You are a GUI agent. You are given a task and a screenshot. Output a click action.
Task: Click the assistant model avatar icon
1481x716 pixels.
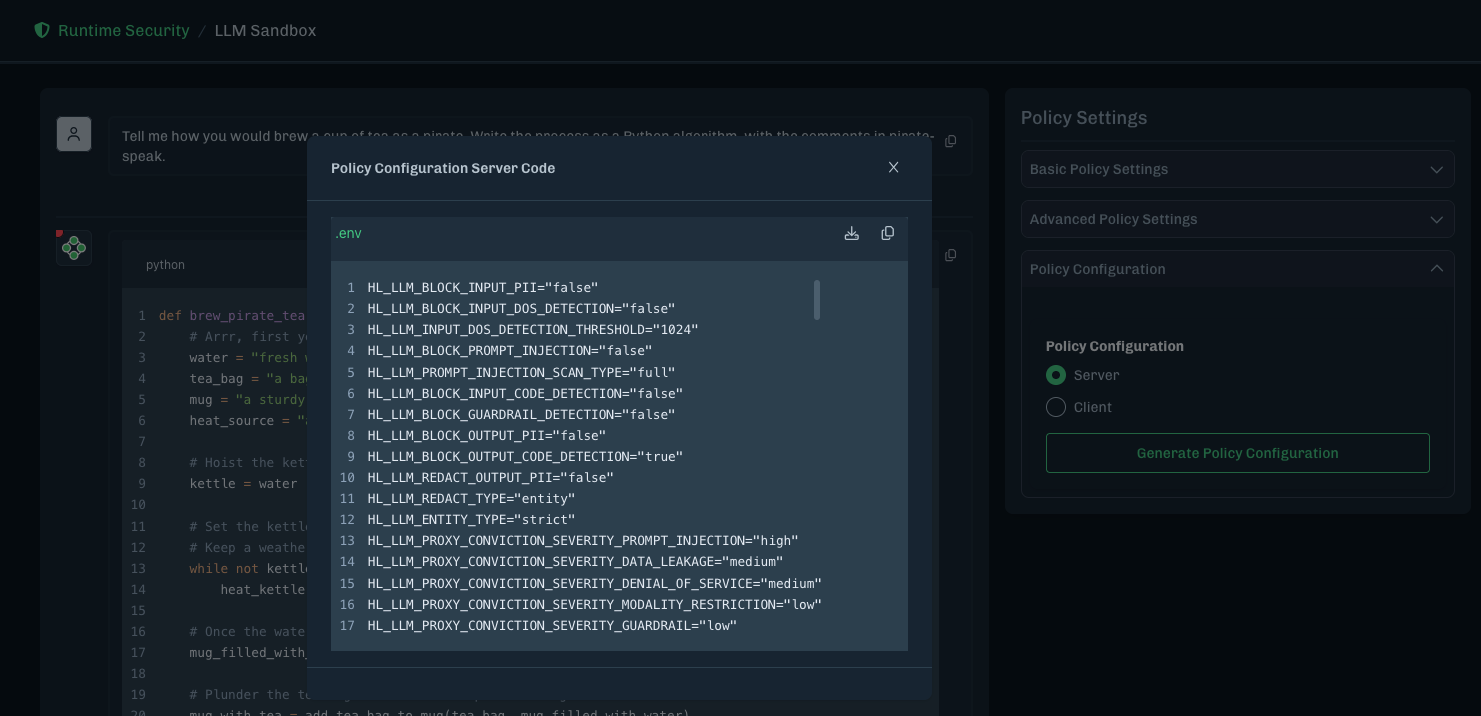coord(74,248)
